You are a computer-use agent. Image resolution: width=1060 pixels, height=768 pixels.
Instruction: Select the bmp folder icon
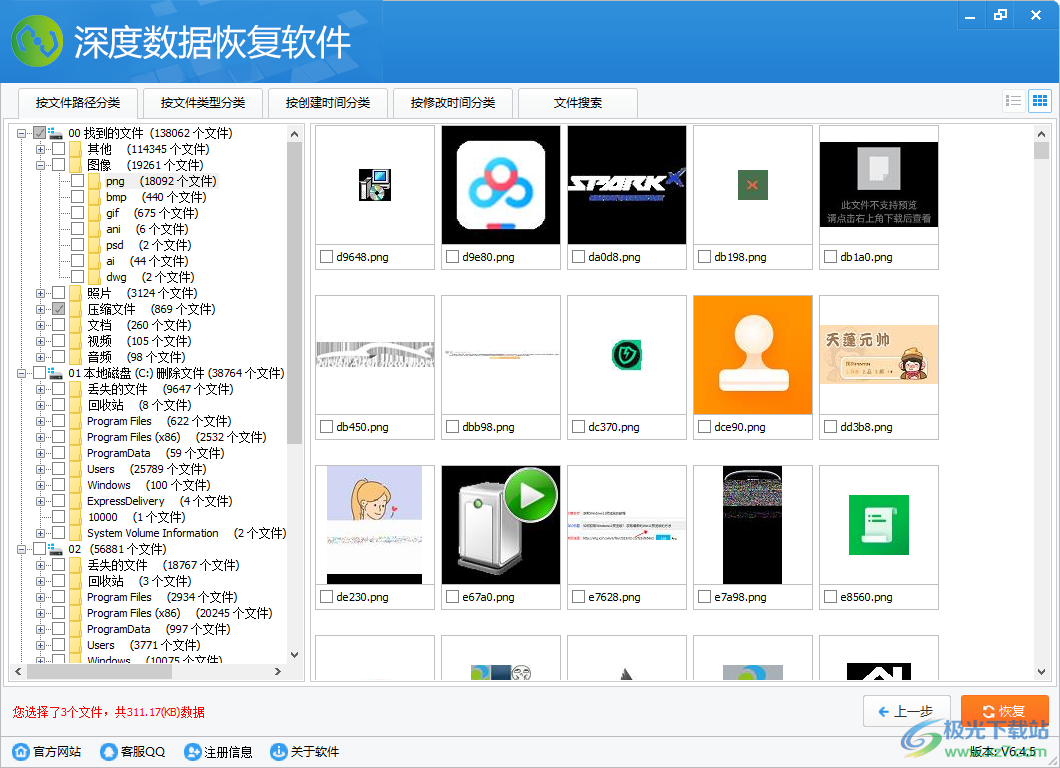(x=94, y=197)
